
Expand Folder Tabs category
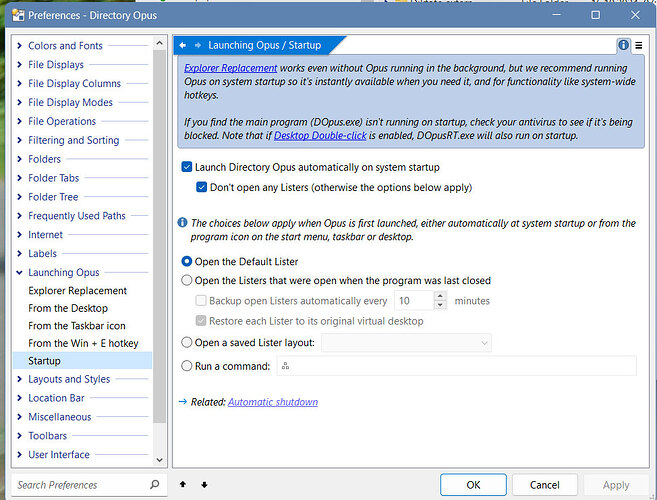point(19,178)
